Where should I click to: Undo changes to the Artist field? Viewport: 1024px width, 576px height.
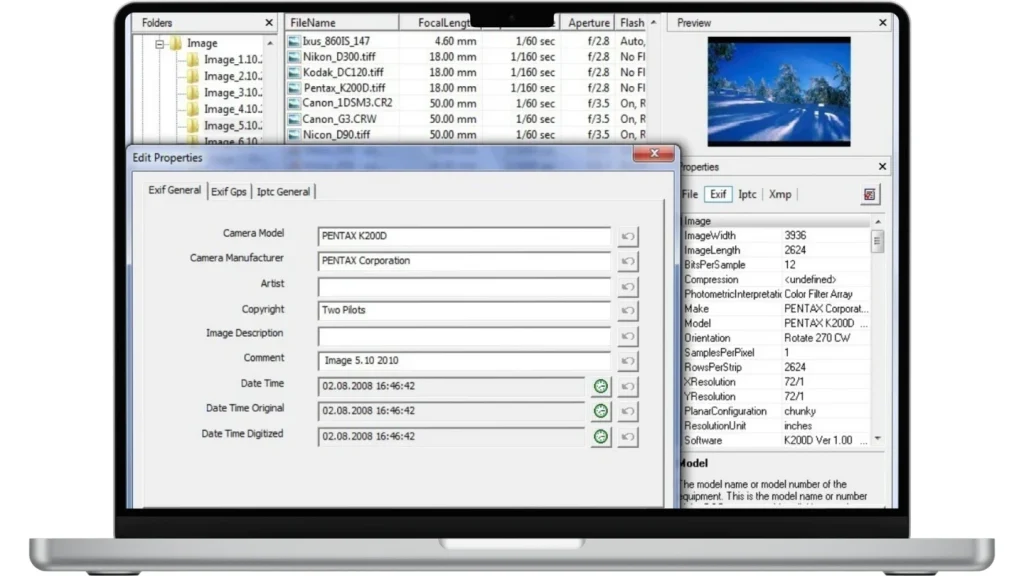(x=628, y=287)
